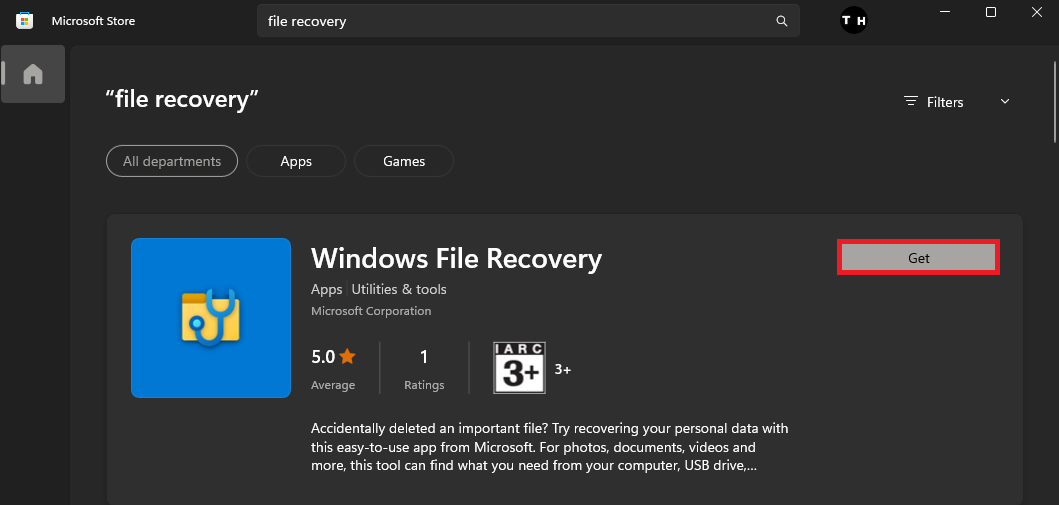
Task: Go to Home in the sidebar
Action: 33,74
